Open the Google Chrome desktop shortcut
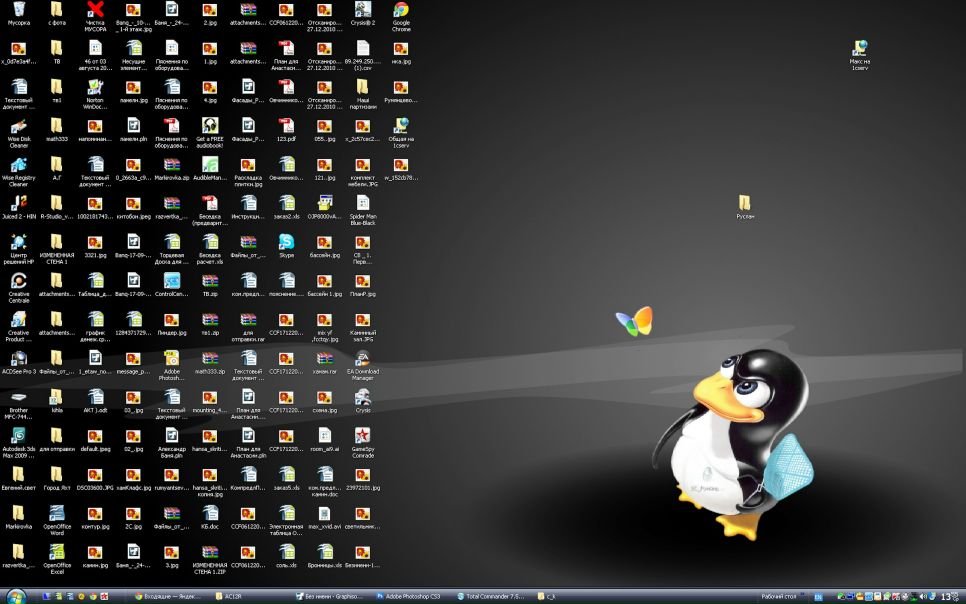The width and height of the screenshot is (966, 604). (x=401, y=16)
